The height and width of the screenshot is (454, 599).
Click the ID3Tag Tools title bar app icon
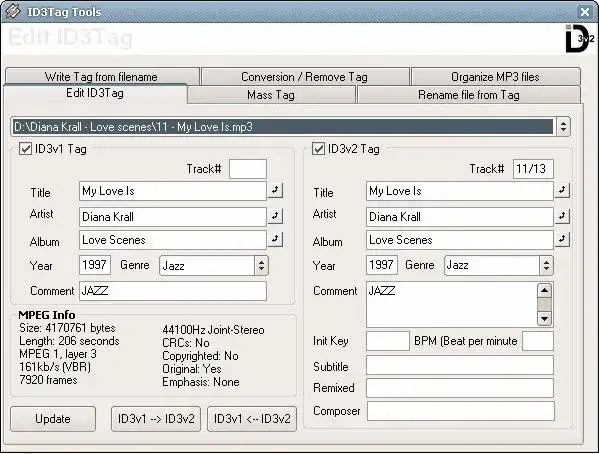click(x=13, y=11)
